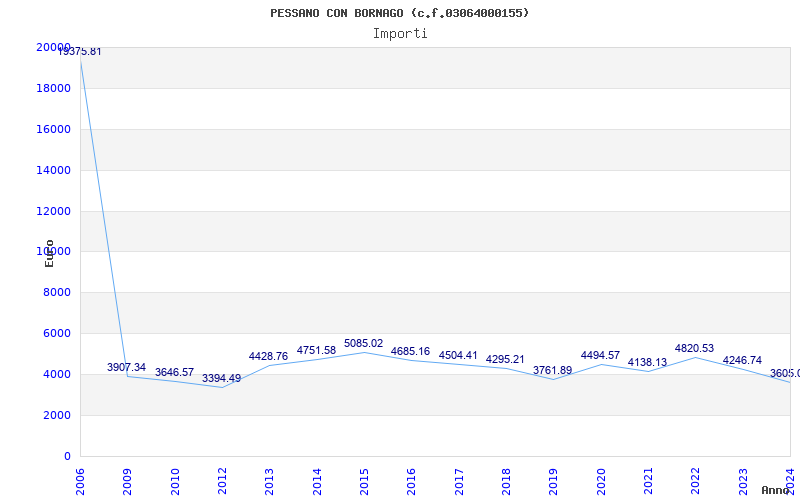This screenshot has width=800, height=500.
Task: Select the 4246.74 data label
Action: tap(742, 361)
